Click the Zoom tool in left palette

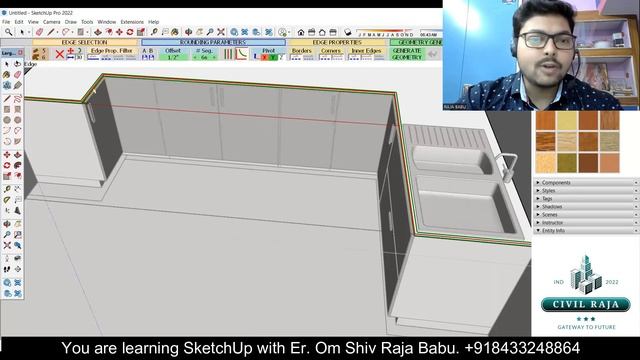coord(7,235)
